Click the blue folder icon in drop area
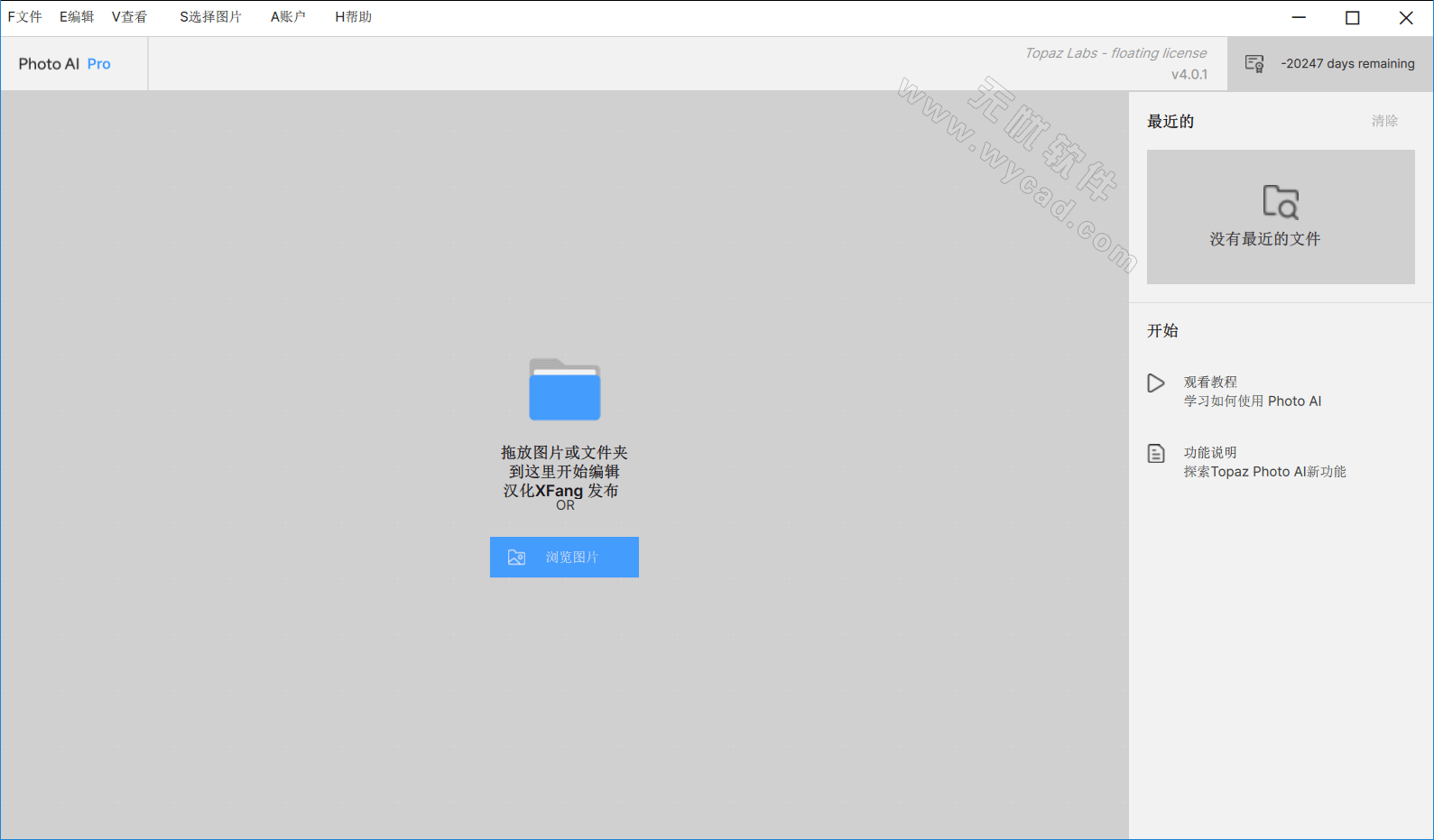The width and height of the screenshot is (1434, 840). click(x=565, y=390)
